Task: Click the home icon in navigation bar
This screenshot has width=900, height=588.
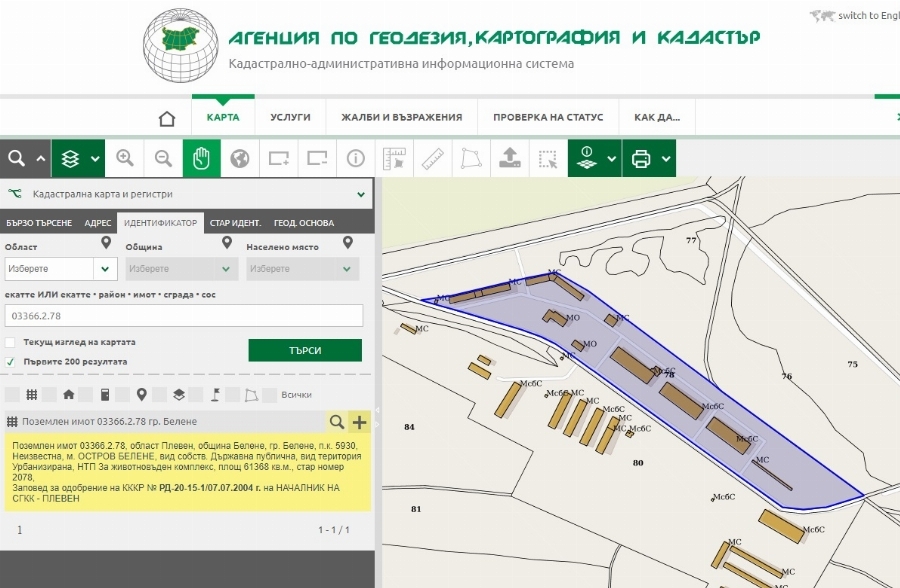Action: pyautogui.click(x=167, y=118)
